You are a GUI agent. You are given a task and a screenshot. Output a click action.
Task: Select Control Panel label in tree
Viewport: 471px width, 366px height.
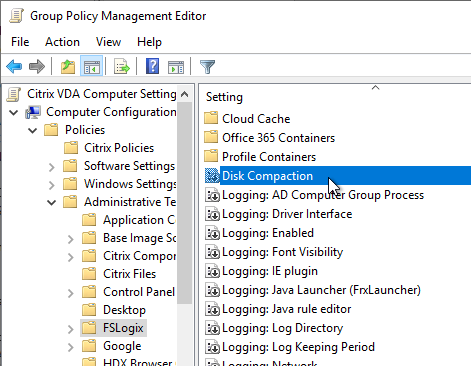click(x=139, y=292)
